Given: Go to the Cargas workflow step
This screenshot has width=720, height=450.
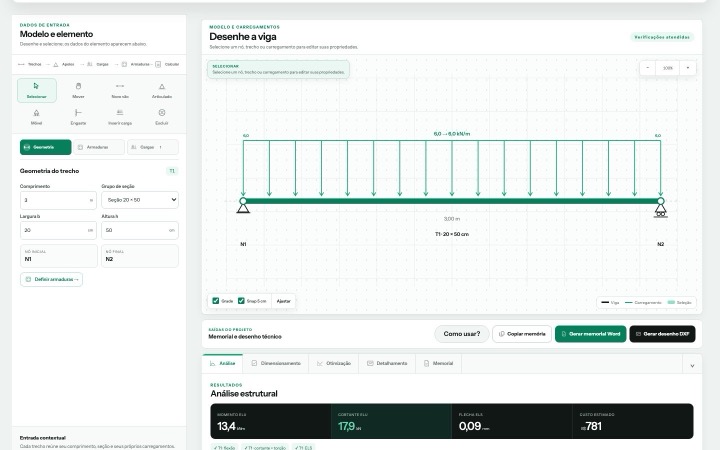Looking at the screenshot, I should 98,64.
